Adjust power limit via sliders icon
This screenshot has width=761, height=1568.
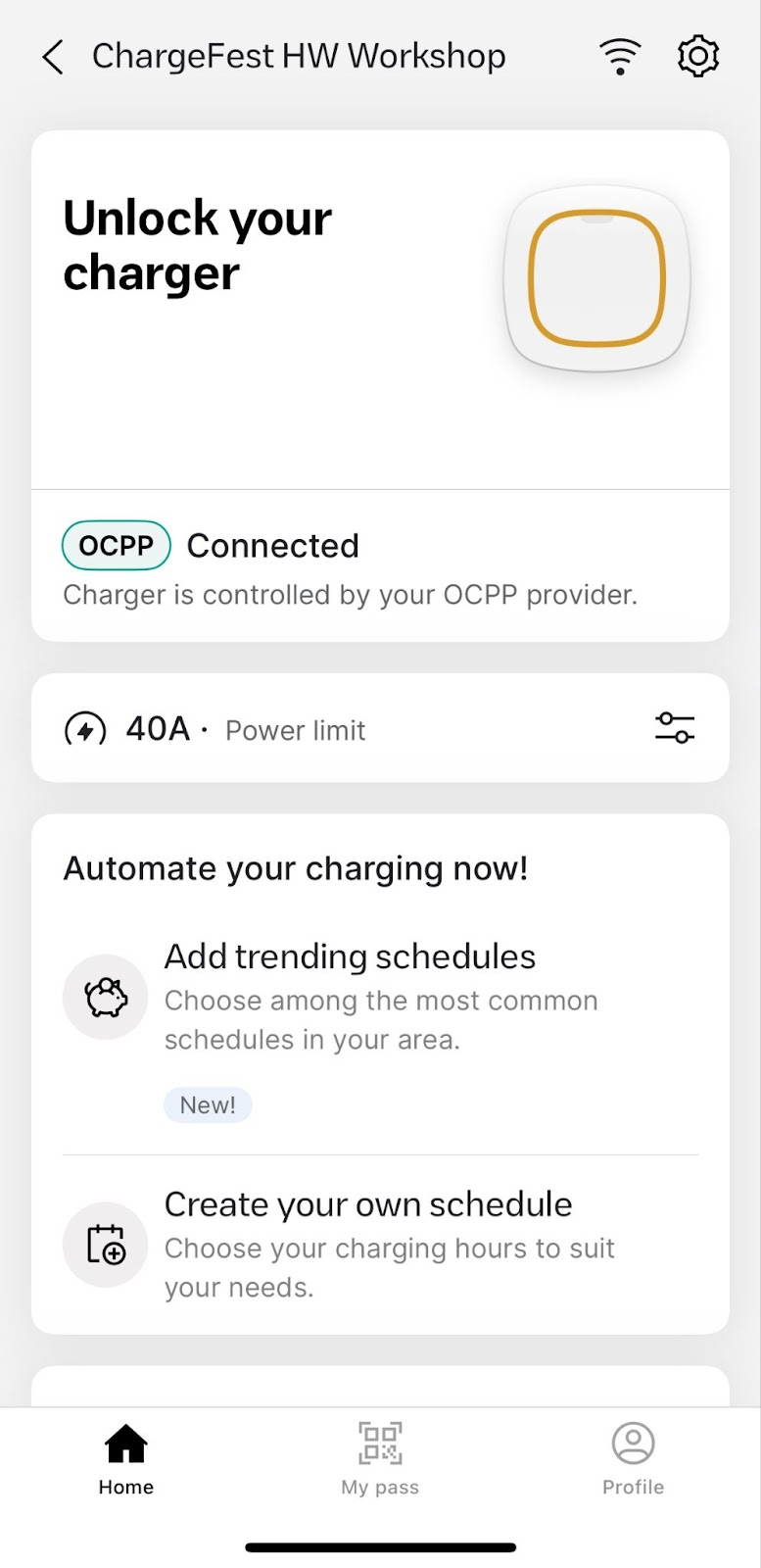(674, 728)
